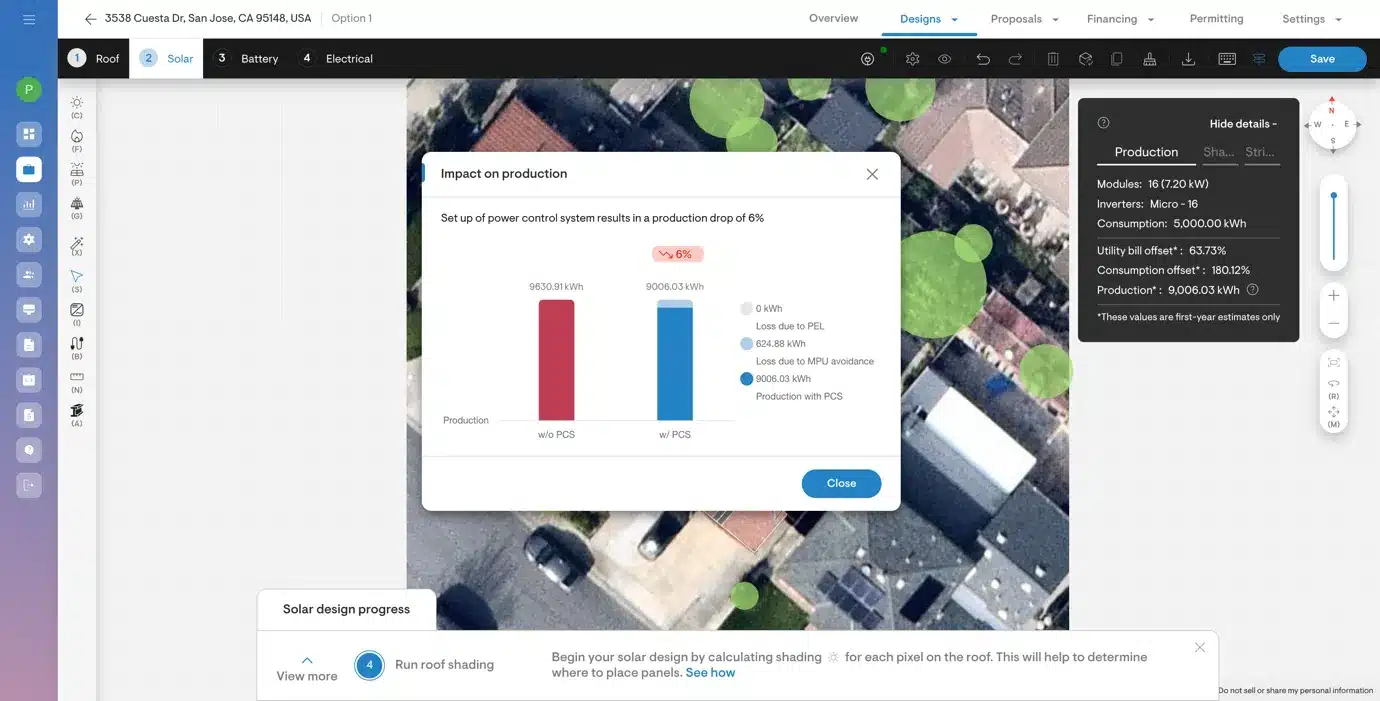Select the sun shading tool (C)

pos(77,104)
